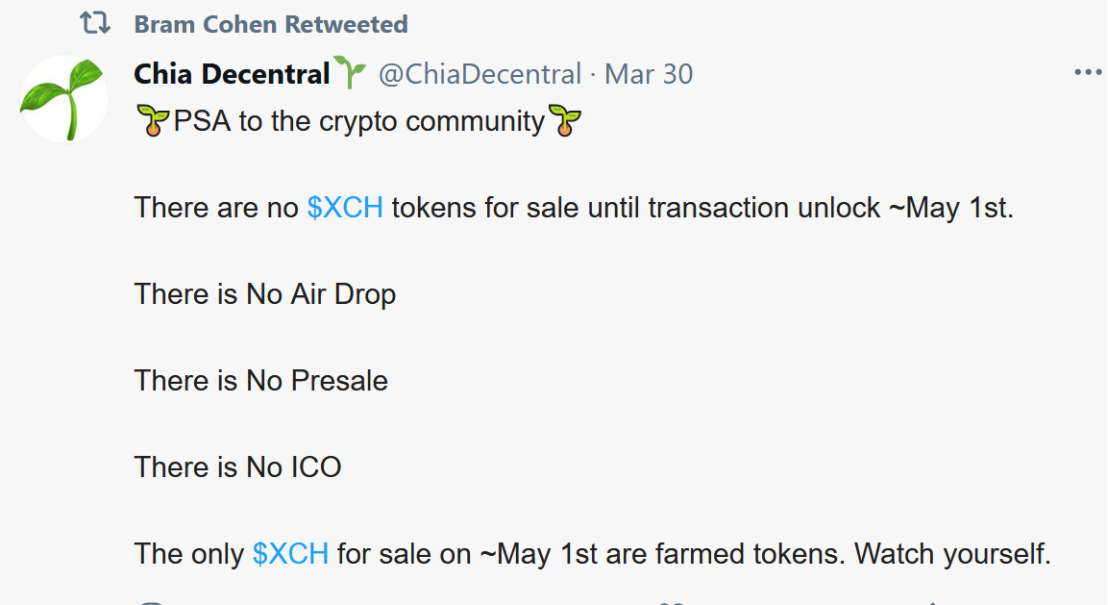This screenshot has height=605, width=1108.
Task: Click the retweet arrows icon at top
Action: pos(95,24)
